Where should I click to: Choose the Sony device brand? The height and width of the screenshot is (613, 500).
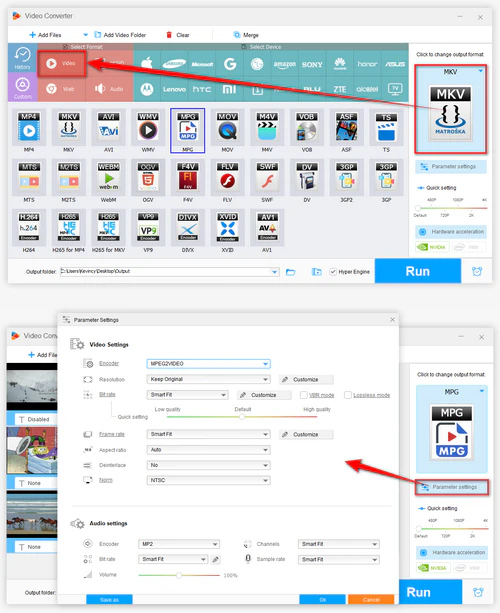[x=312, y=65]
